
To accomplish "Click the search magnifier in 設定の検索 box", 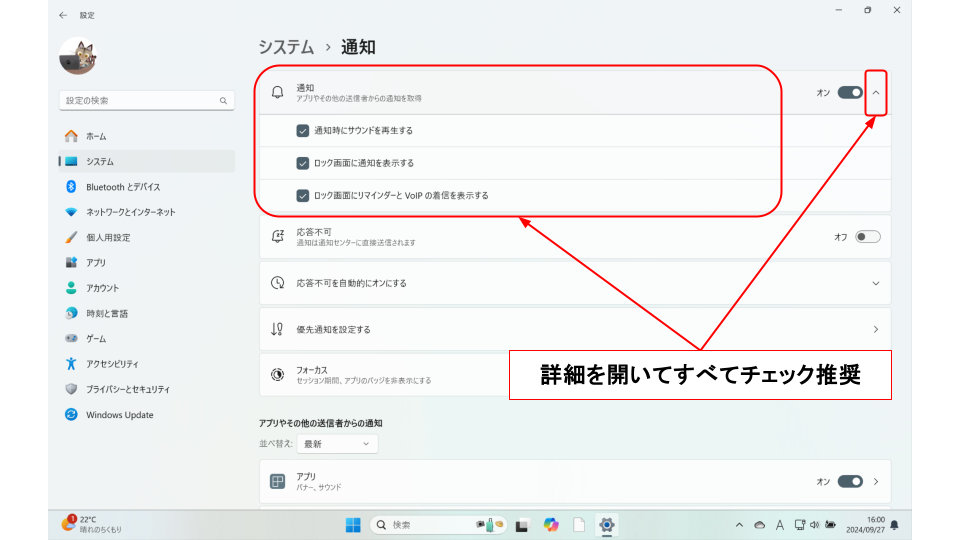I will point(223,101).
